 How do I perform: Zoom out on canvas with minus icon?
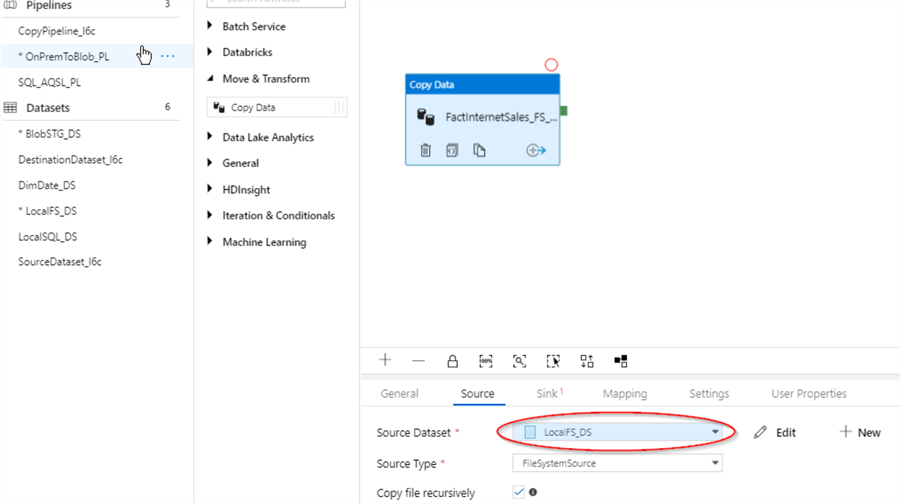point(418,361)
